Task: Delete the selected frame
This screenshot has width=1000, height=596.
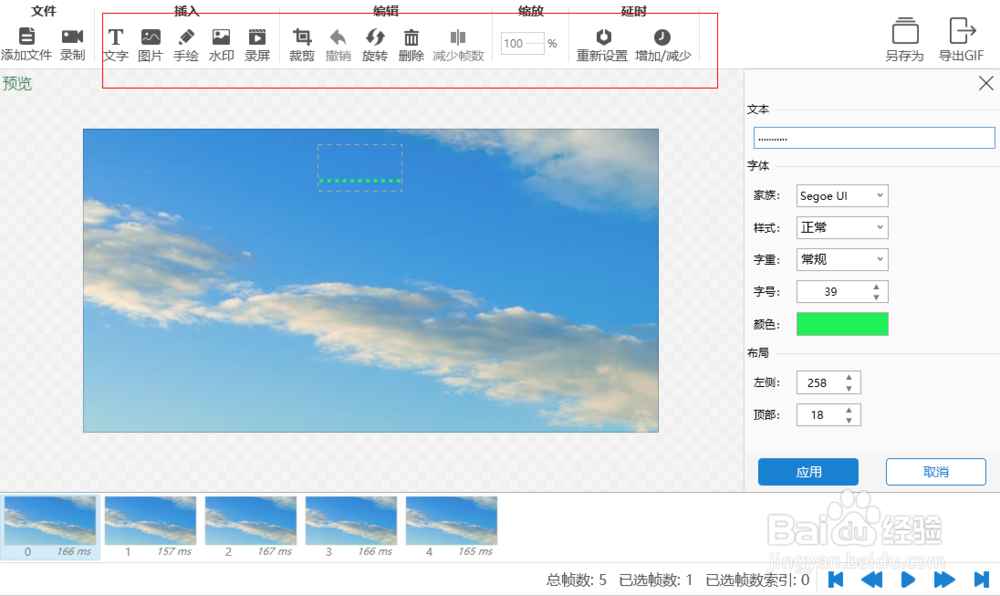Action: pos(412,43)
